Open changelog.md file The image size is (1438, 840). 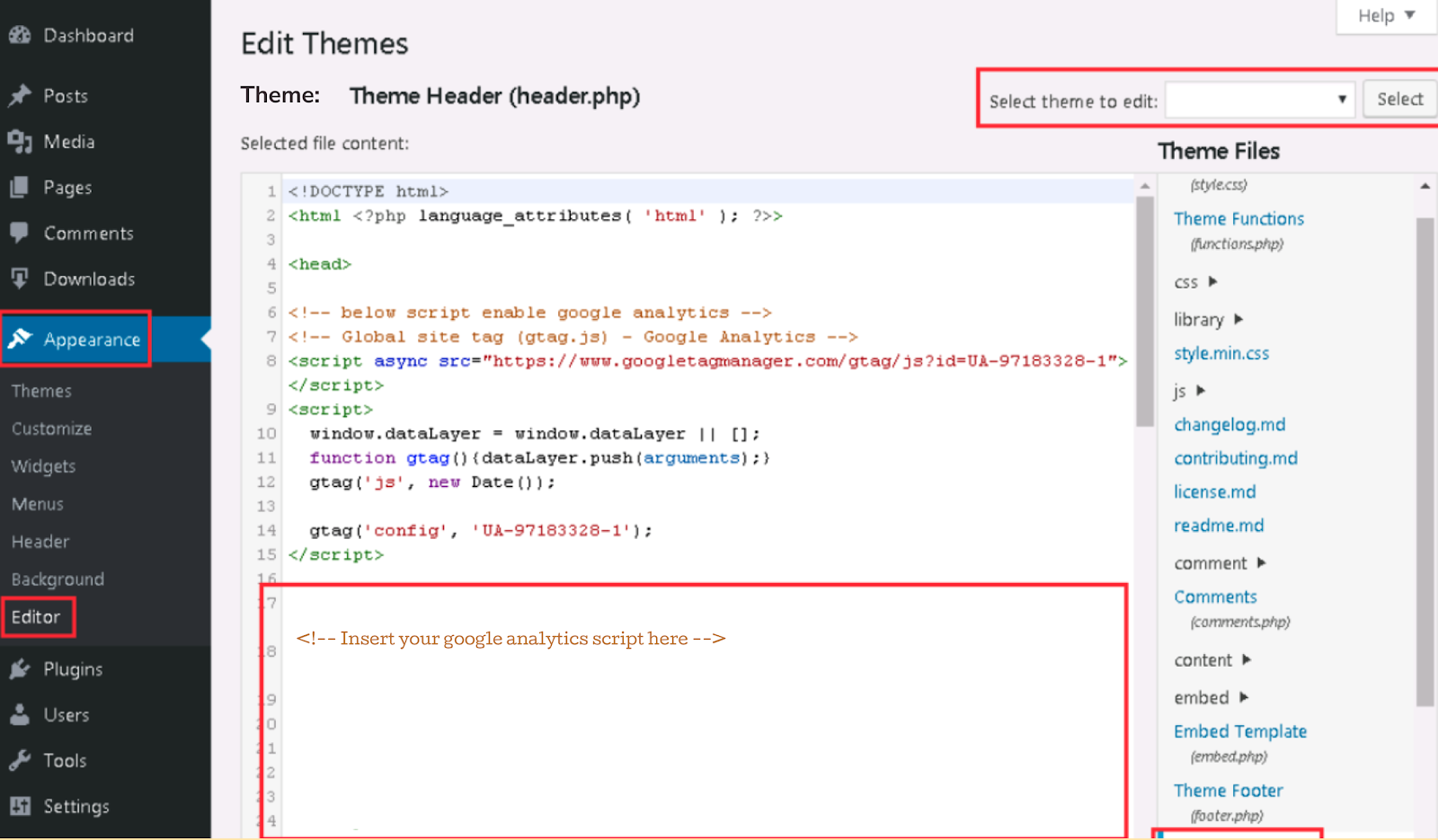tap(1229, 424)
